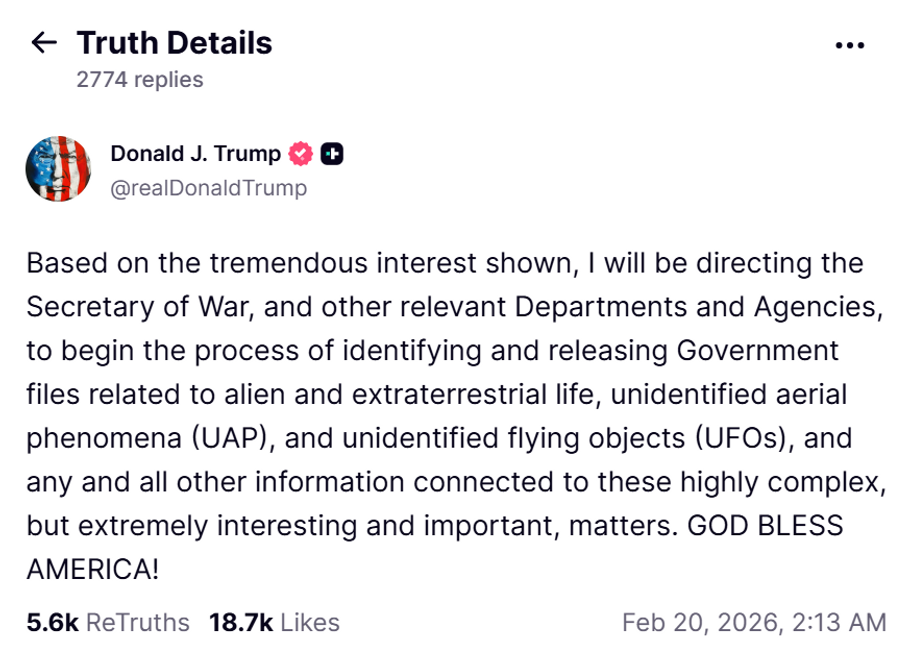Viewport: 910px width, 656px height.
Task: Click the Donald J. Trump display name
Action: click(x=196, y=154)
